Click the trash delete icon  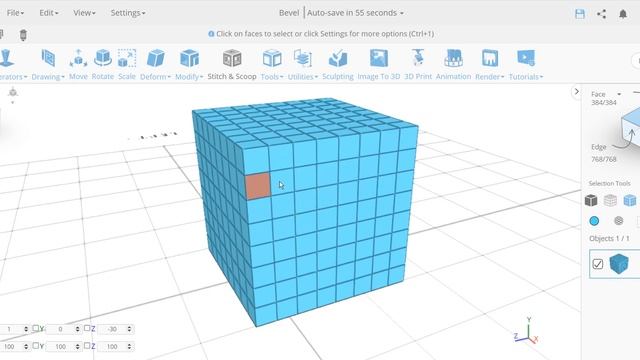pos(23,35)
